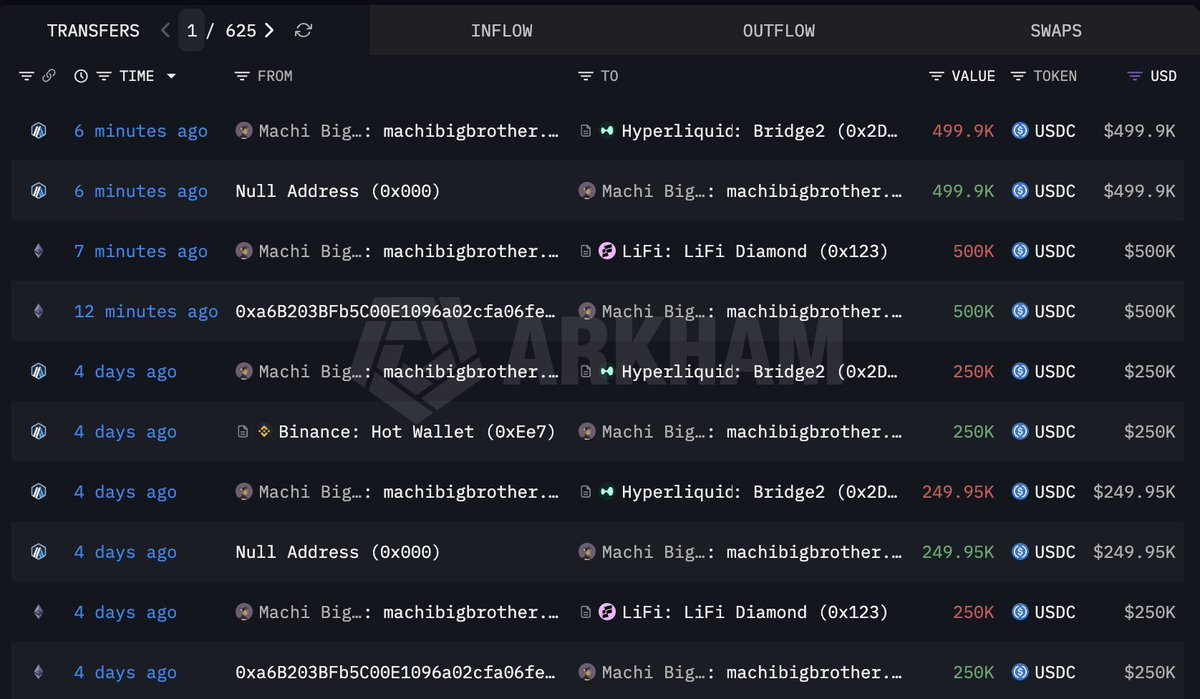Click the clock icon in the TIME header
Screen dimensions: 1200x699
[81, 75]
